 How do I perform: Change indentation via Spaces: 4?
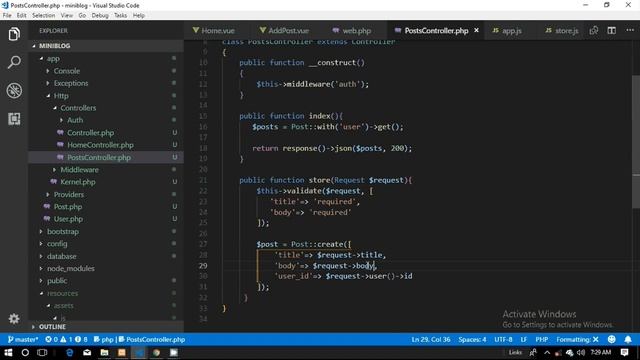point(472,339)
